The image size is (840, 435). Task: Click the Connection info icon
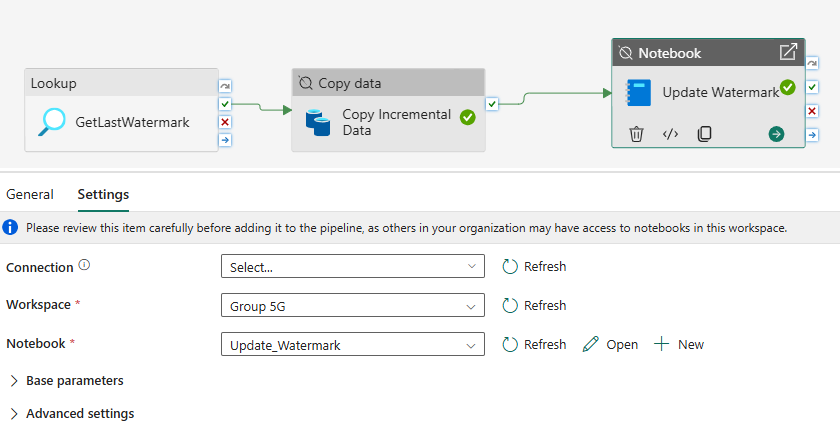(x=84, y=265)
